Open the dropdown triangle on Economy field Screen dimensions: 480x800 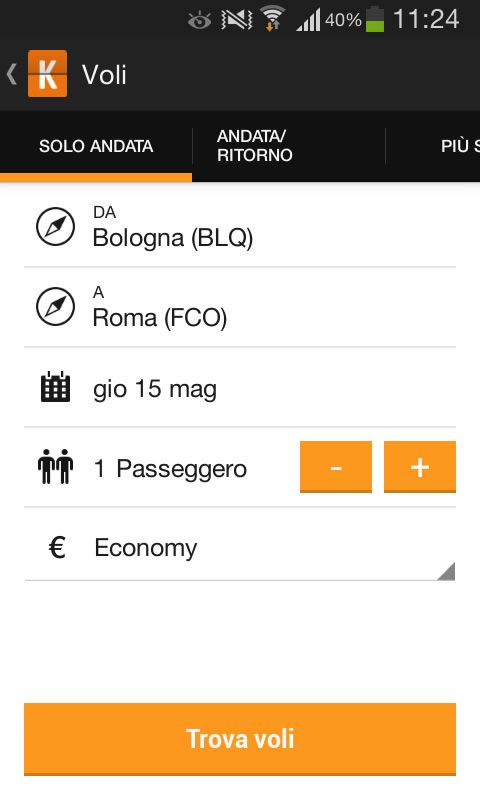tap(446, 571)
